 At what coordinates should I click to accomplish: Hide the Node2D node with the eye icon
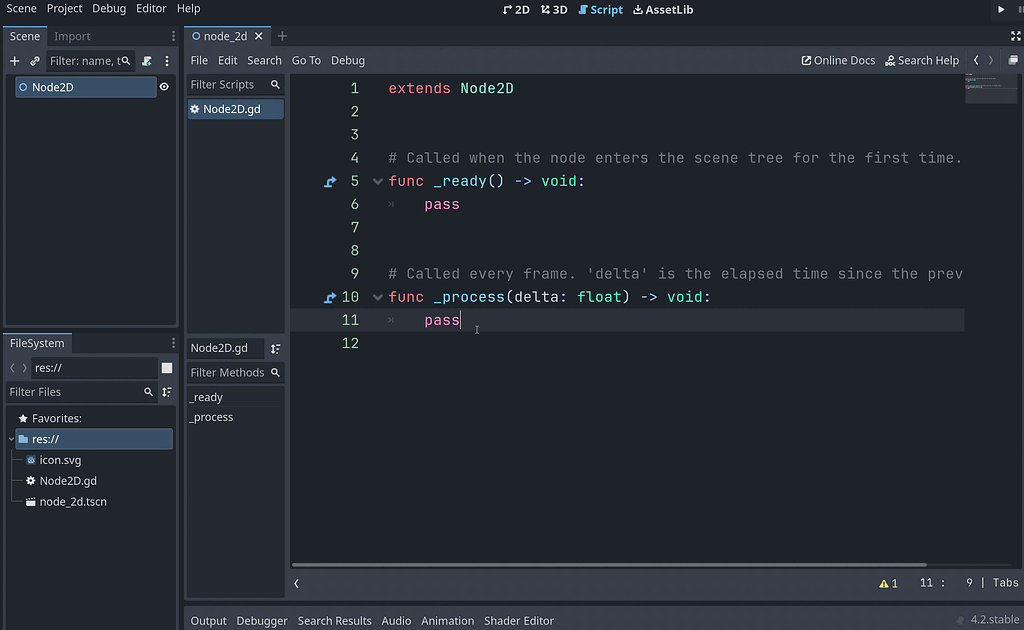(x=165, y=86)
